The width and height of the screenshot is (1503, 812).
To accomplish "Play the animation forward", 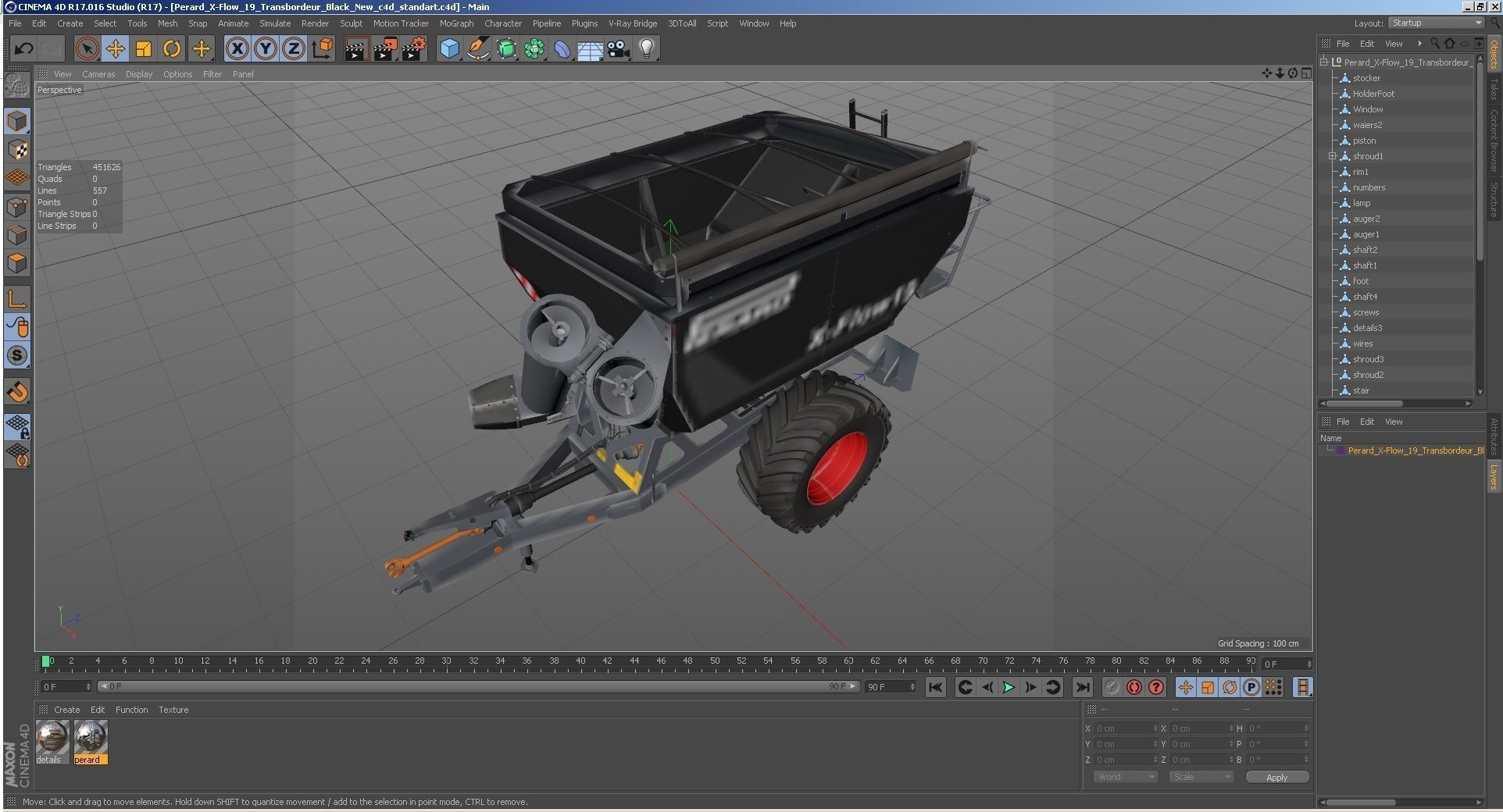I will click(x=1009, y=687).
